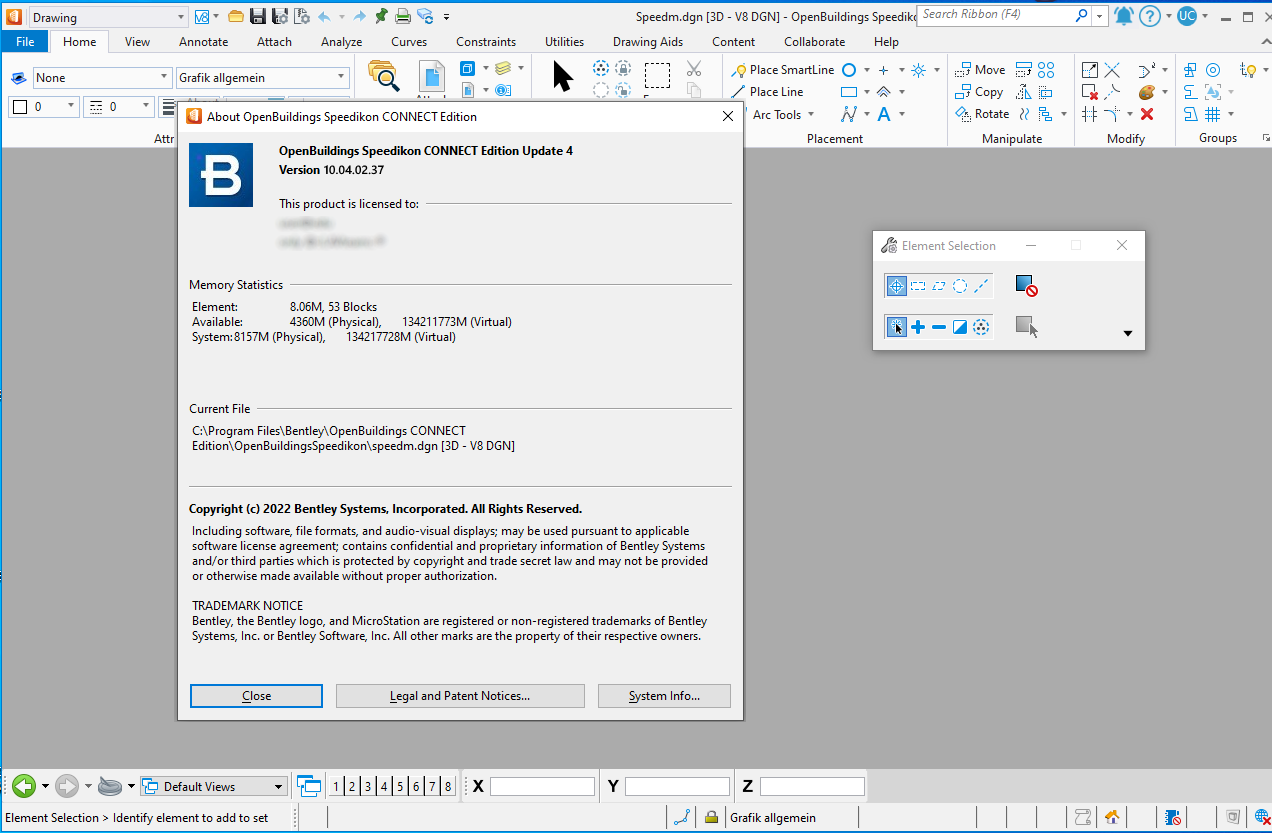Open the File menu tab
Image resolution: width=1272 pixels, height=833 pixels.
(x=25, y=42)
